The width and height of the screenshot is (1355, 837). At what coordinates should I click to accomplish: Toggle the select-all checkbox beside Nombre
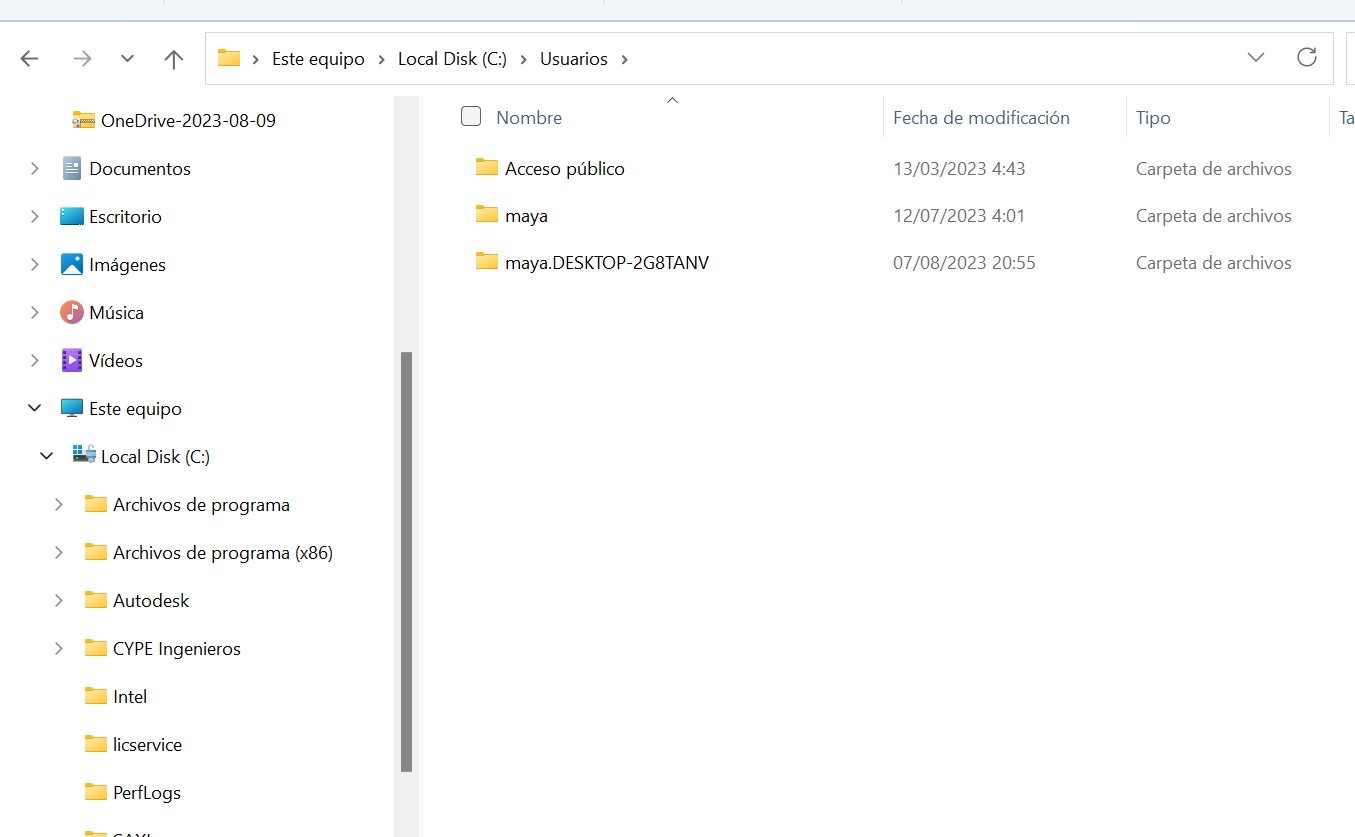pos(471,117)
